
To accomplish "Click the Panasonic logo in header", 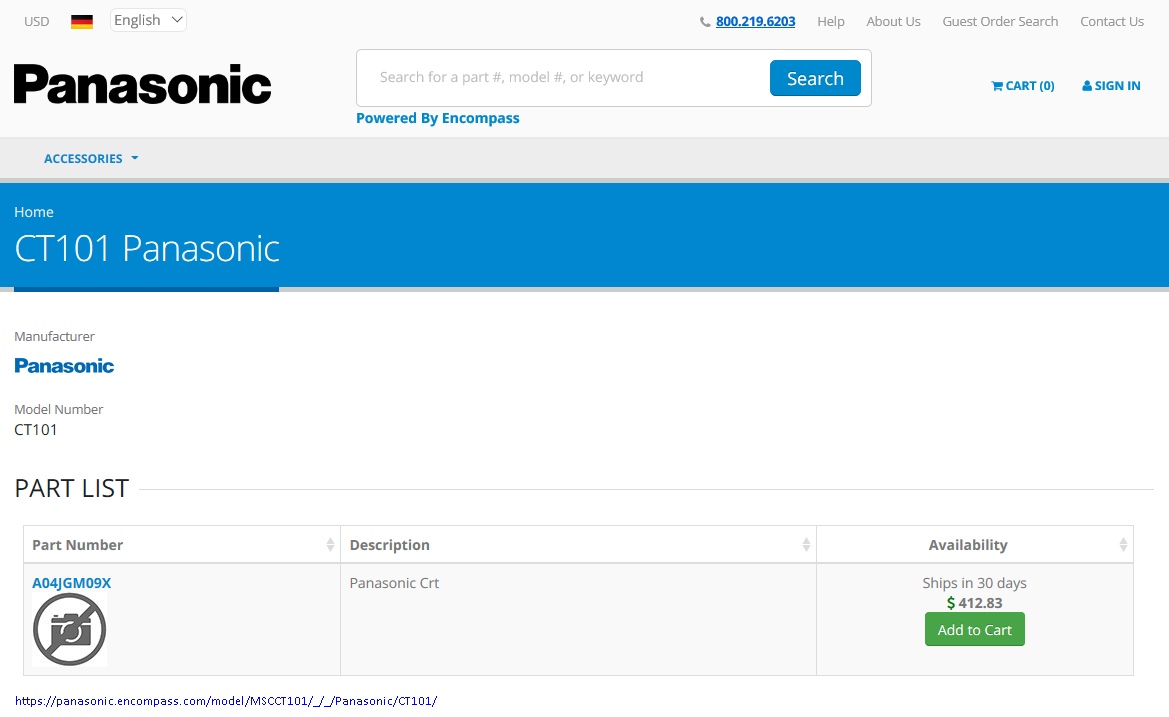I will point(142,84).
